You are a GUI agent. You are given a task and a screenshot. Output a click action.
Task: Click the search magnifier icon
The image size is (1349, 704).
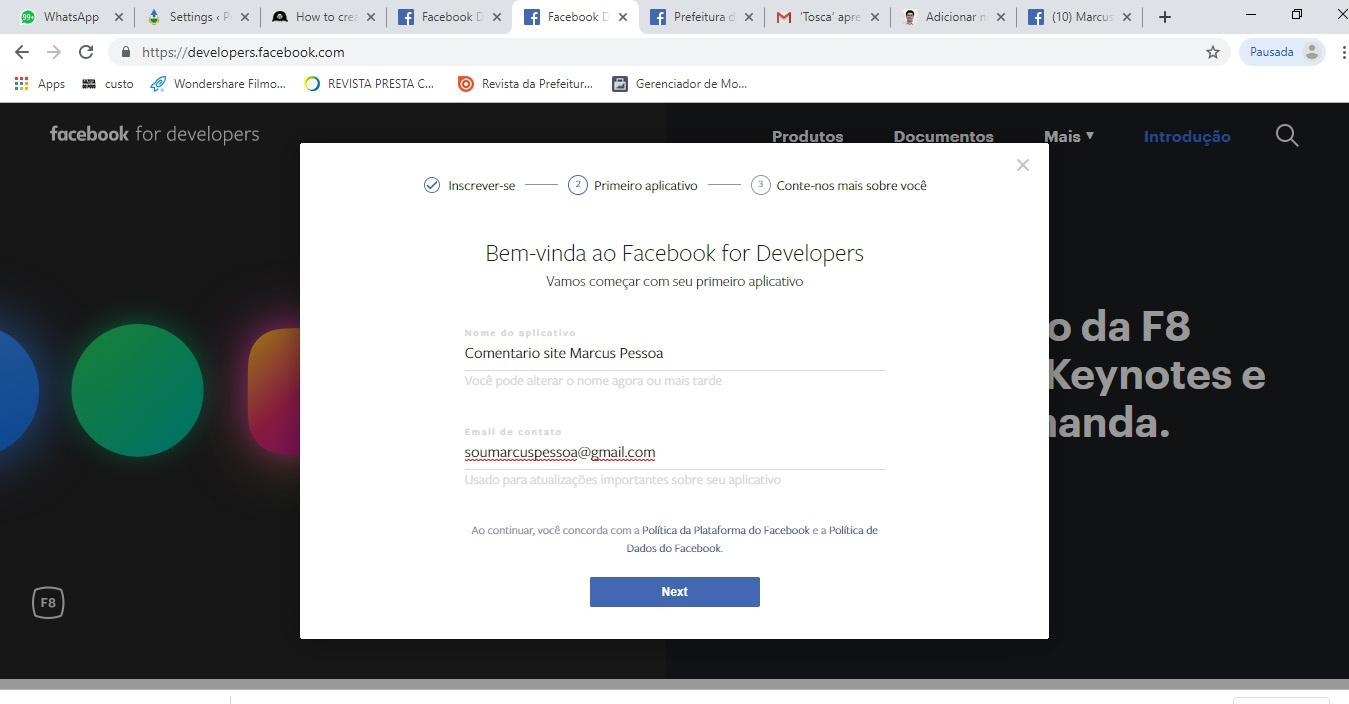tap(1287, 135)
